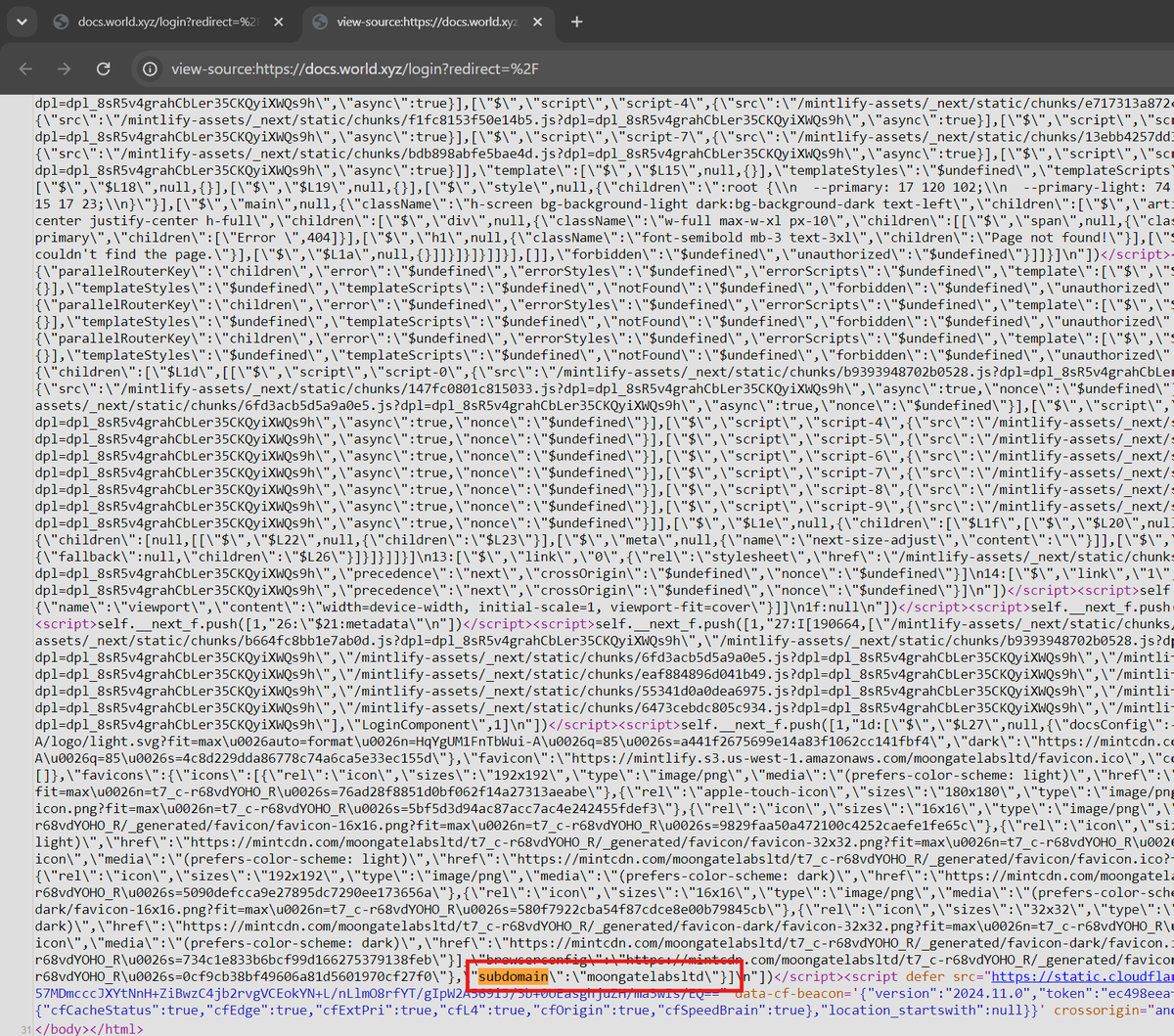Image resolution: width=1174 pixels, height=1036 pixels.
Task: Open the static.cloudflare script src link
Action: 1081,976
